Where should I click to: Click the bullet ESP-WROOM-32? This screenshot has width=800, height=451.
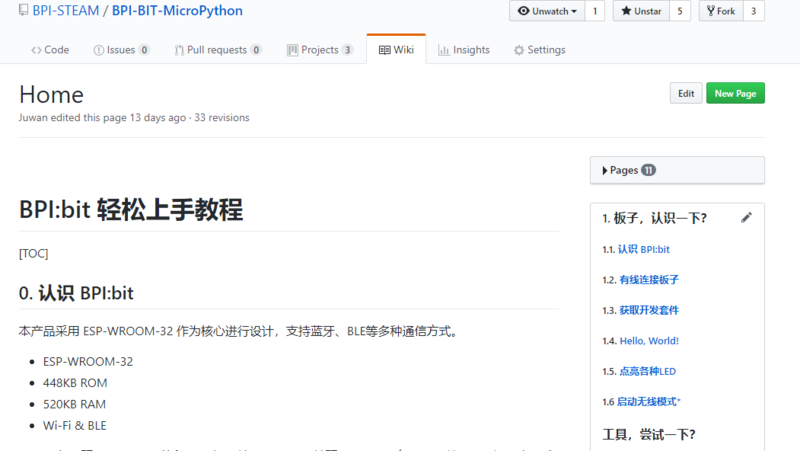click(x=88, y=362)
